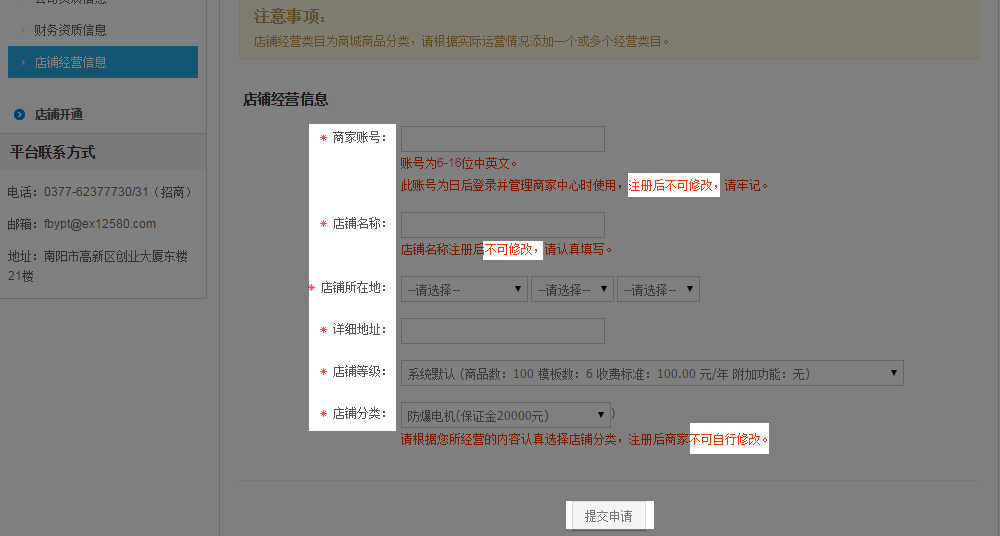The image size is (1000, 536).
Task: Click the 平台联系方式 heading
Action: (53, 153)
